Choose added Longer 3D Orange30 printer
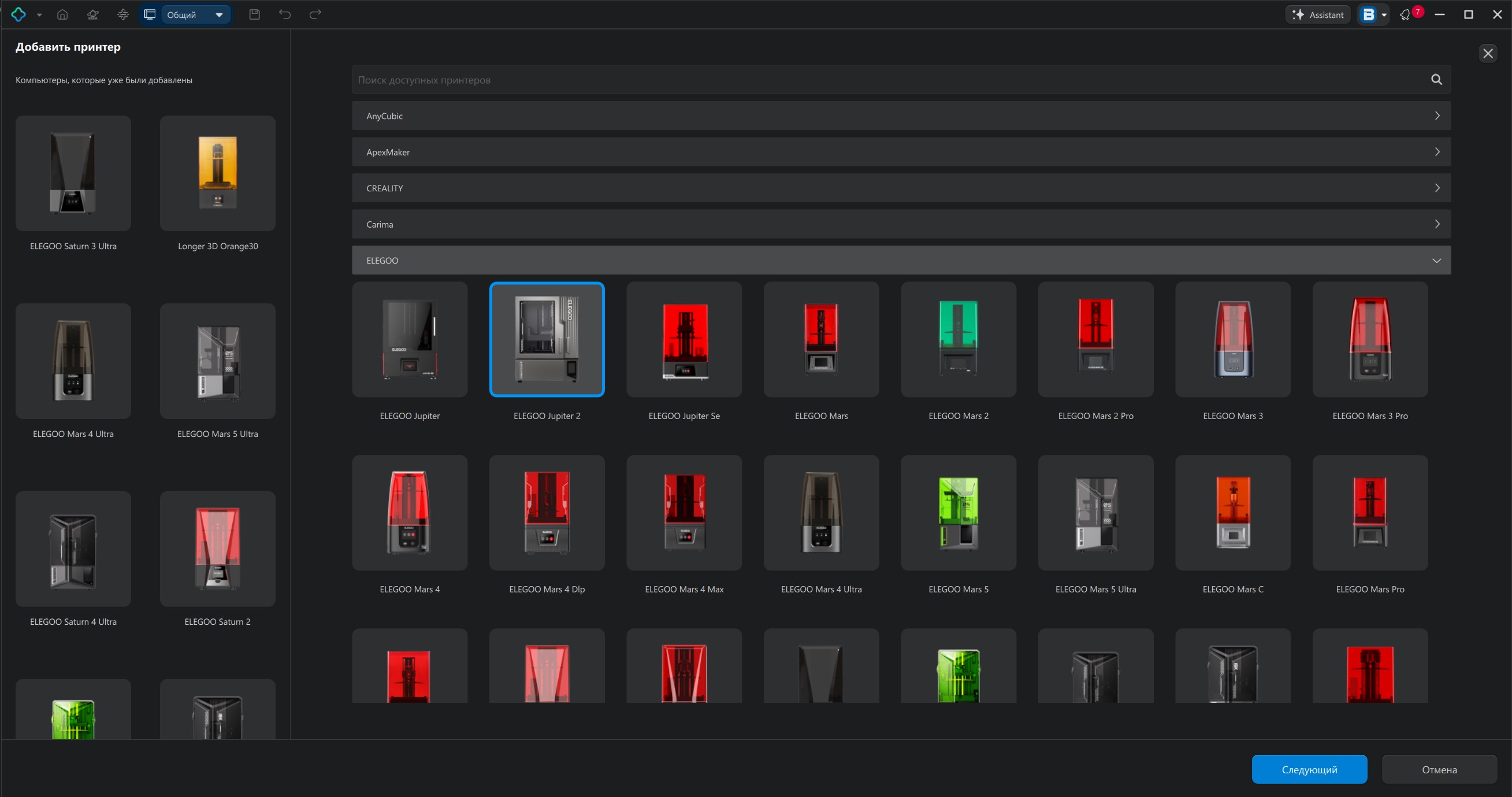Screen dimensions: 1512x797 coord(218,173)
